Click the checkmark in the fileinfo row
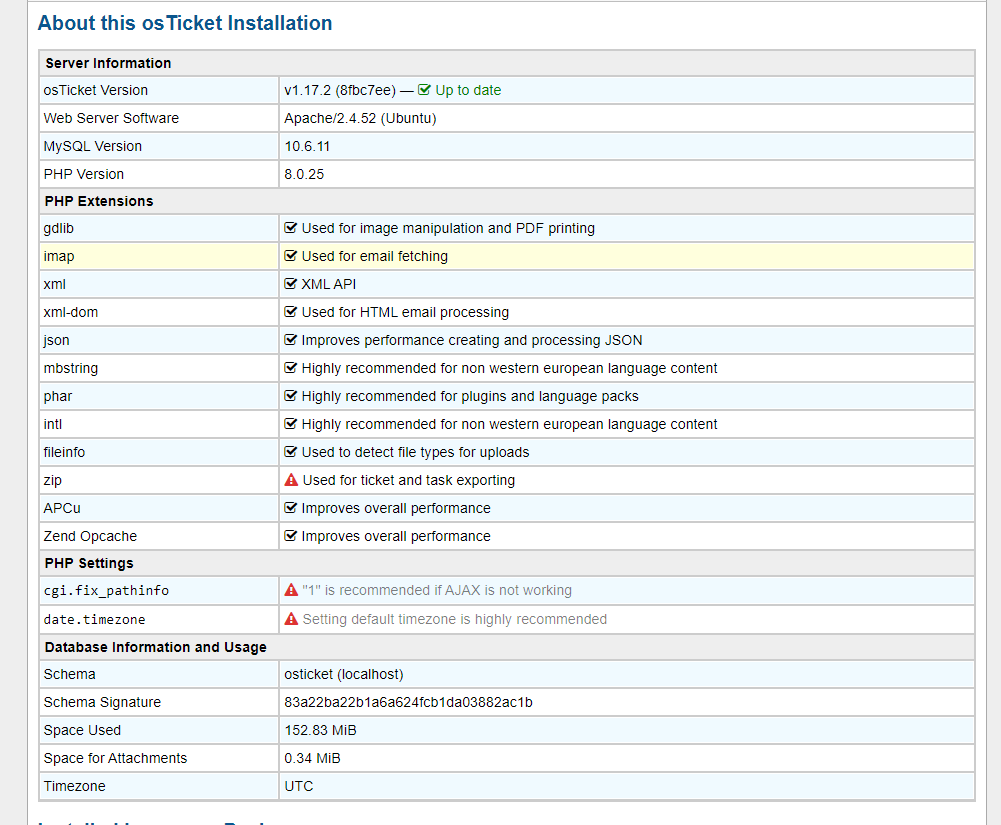This screenshot has height=825, width=1001. point(291,452)
